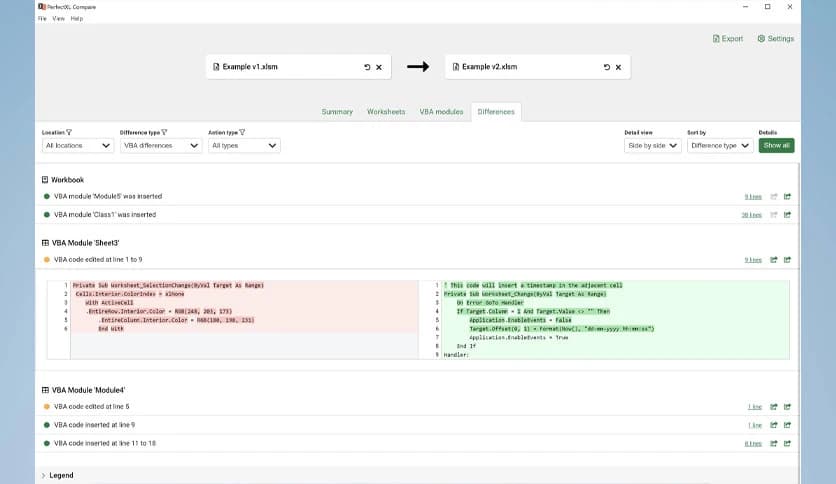The image size is (836, 484).
Task: Open the Detail view Side by side dropdown
Action: pyautogui.click(x=653, y=146)
